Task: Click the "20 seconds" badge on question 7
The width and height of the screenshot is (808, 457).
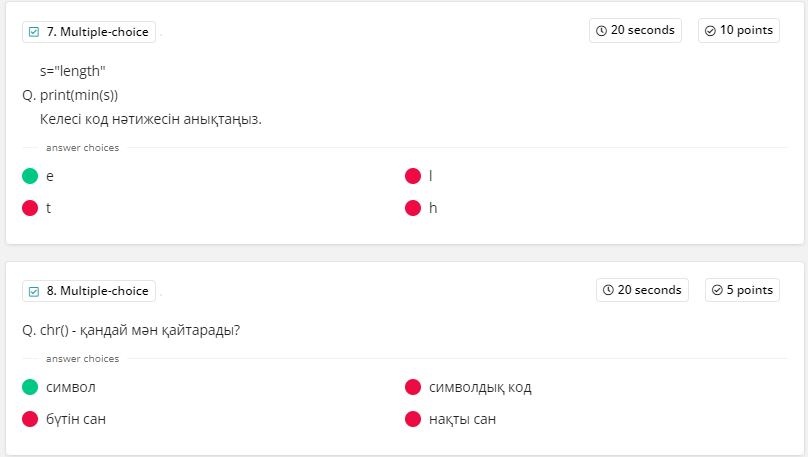Action: coord(635,31)
